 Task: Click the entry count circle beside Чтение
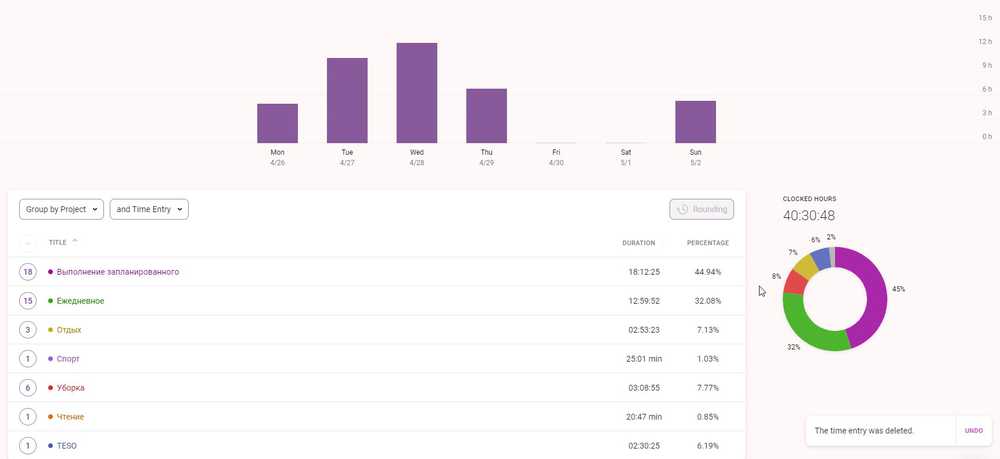[x=28, y=416]
